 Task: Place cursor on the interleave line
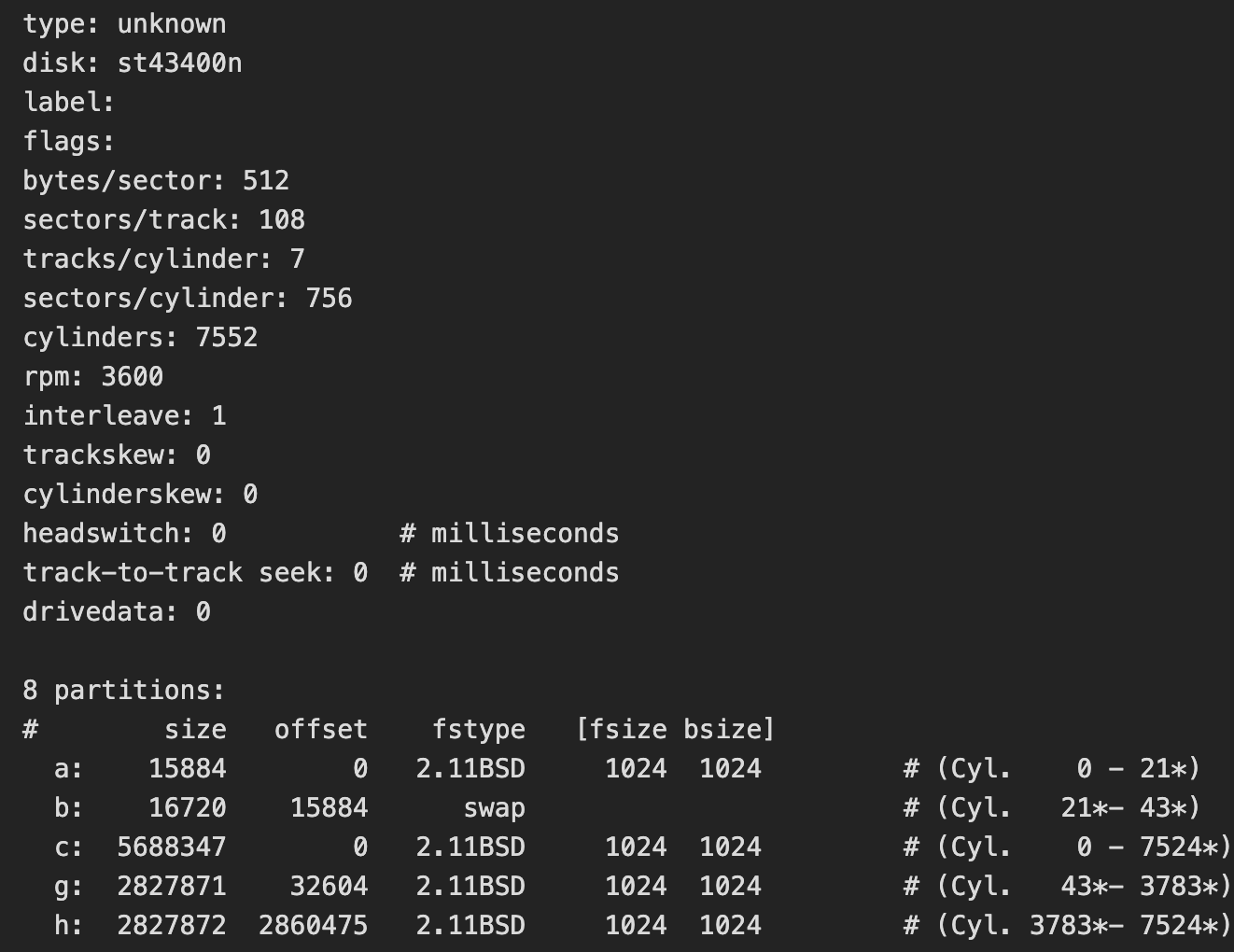pyautogui.click(x=124, y=416)
